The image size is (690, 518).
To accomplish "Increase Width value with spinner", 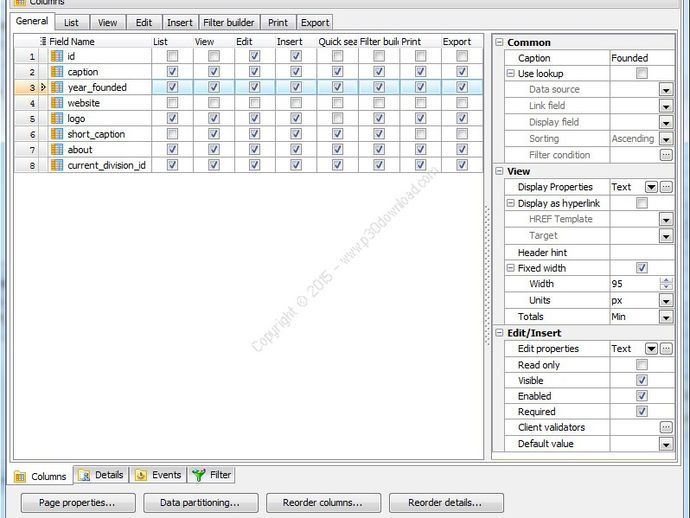I will [x=666, y=280].
